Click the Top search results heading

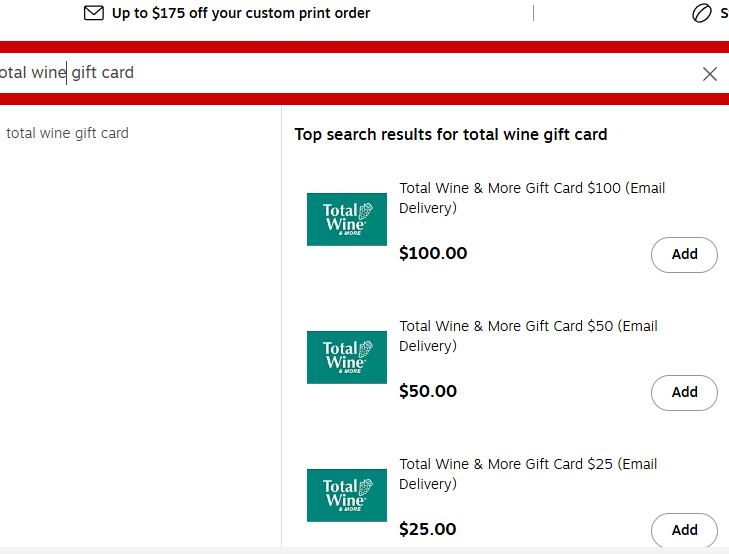pos(451,135)
